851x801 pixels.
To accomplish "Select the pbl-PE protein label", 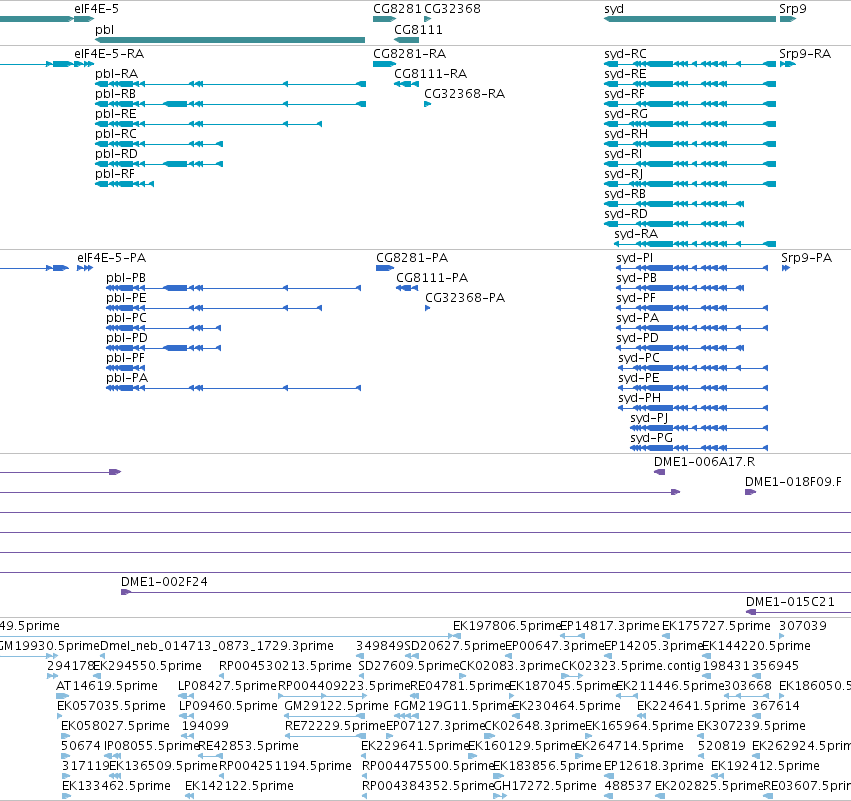I will pos(126,298).
